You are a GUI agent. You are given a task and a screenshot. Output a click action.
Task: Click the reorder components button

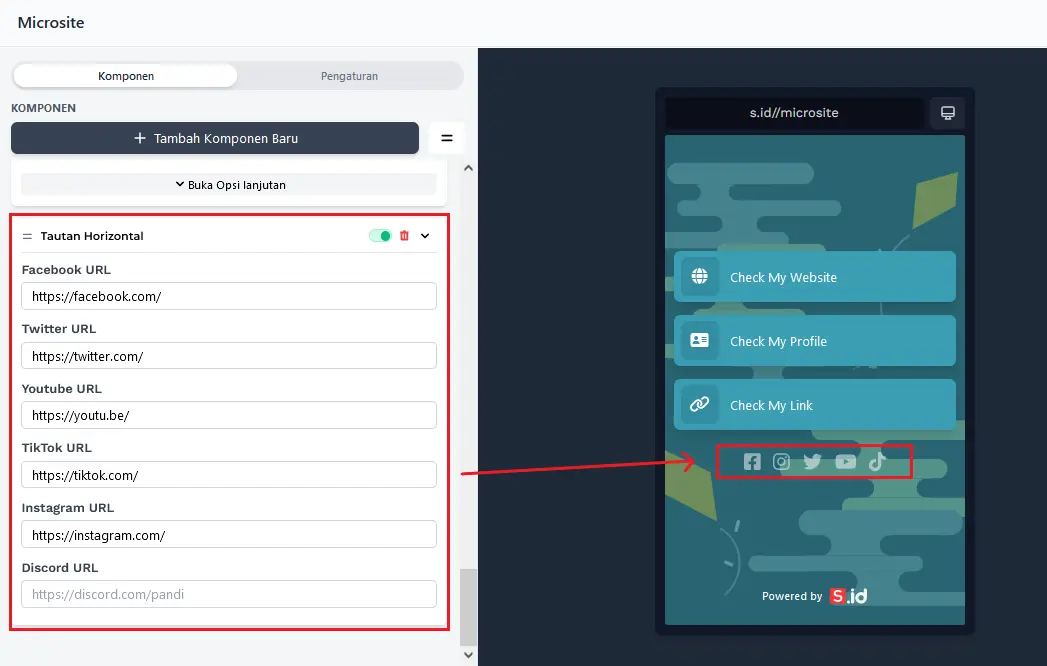pyautogui.click(x=447, y=138)
